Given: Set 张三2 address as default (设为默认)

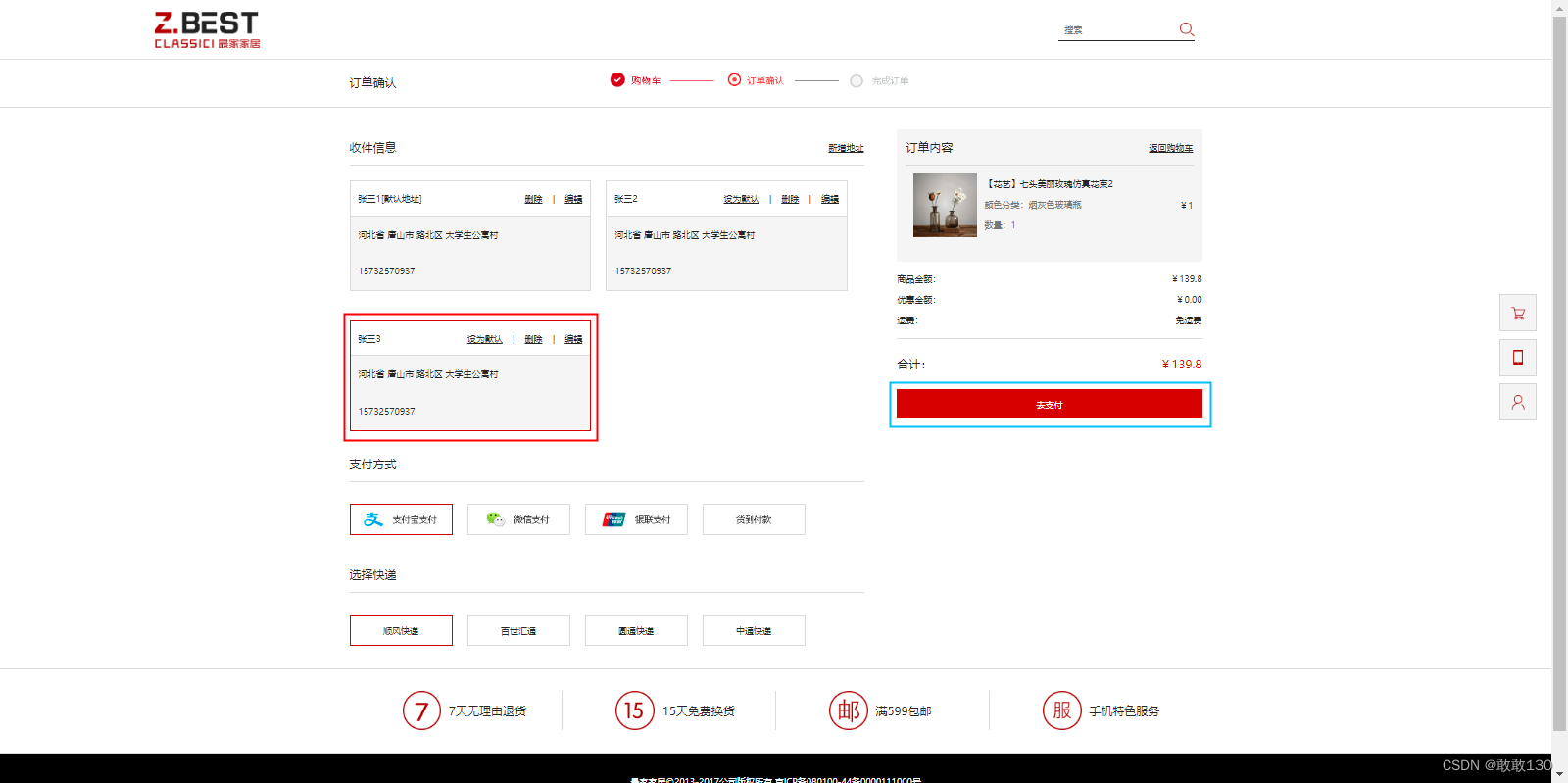Looking at the screenshot, I should coord(741,199).
